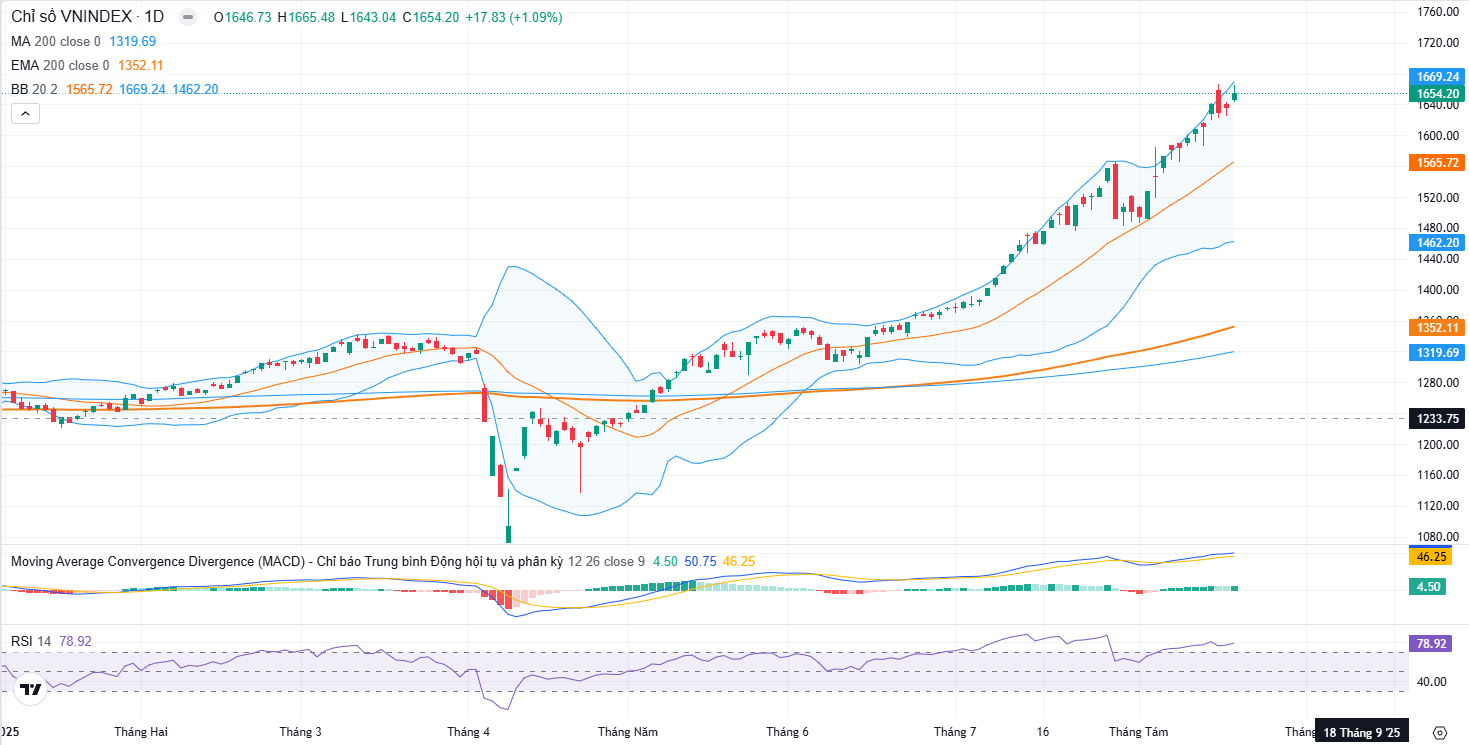Click the green 4.50 MACD histogram tag
Image resolution: width=1469 pixels, height=745 pixels.
[x=1428, y=587]
